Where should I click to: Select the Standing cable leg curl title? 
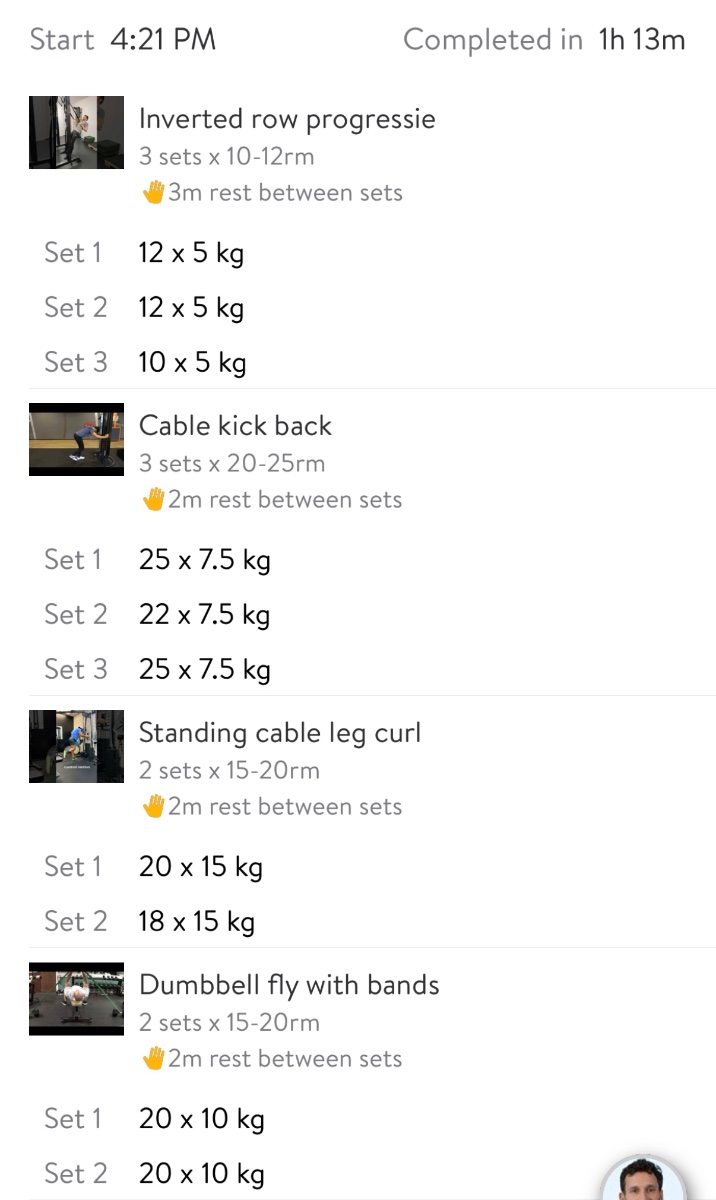[x=280, y=733]
